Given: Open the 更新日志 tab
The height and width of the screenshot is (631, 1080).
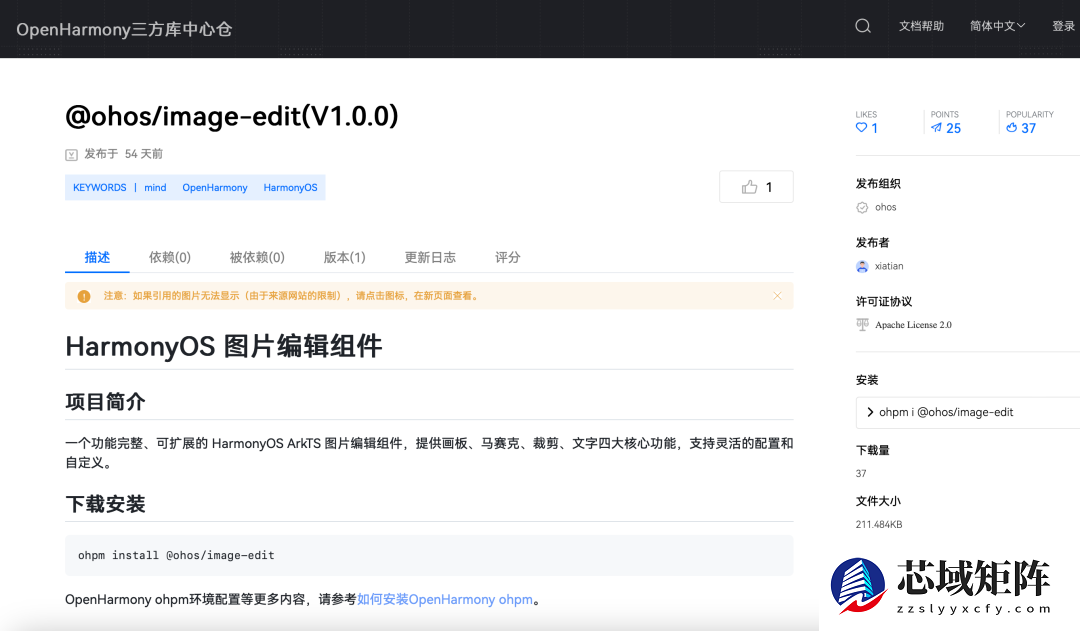Looking at the screenshot, I should pyautogui.click(x=430, y=257).
